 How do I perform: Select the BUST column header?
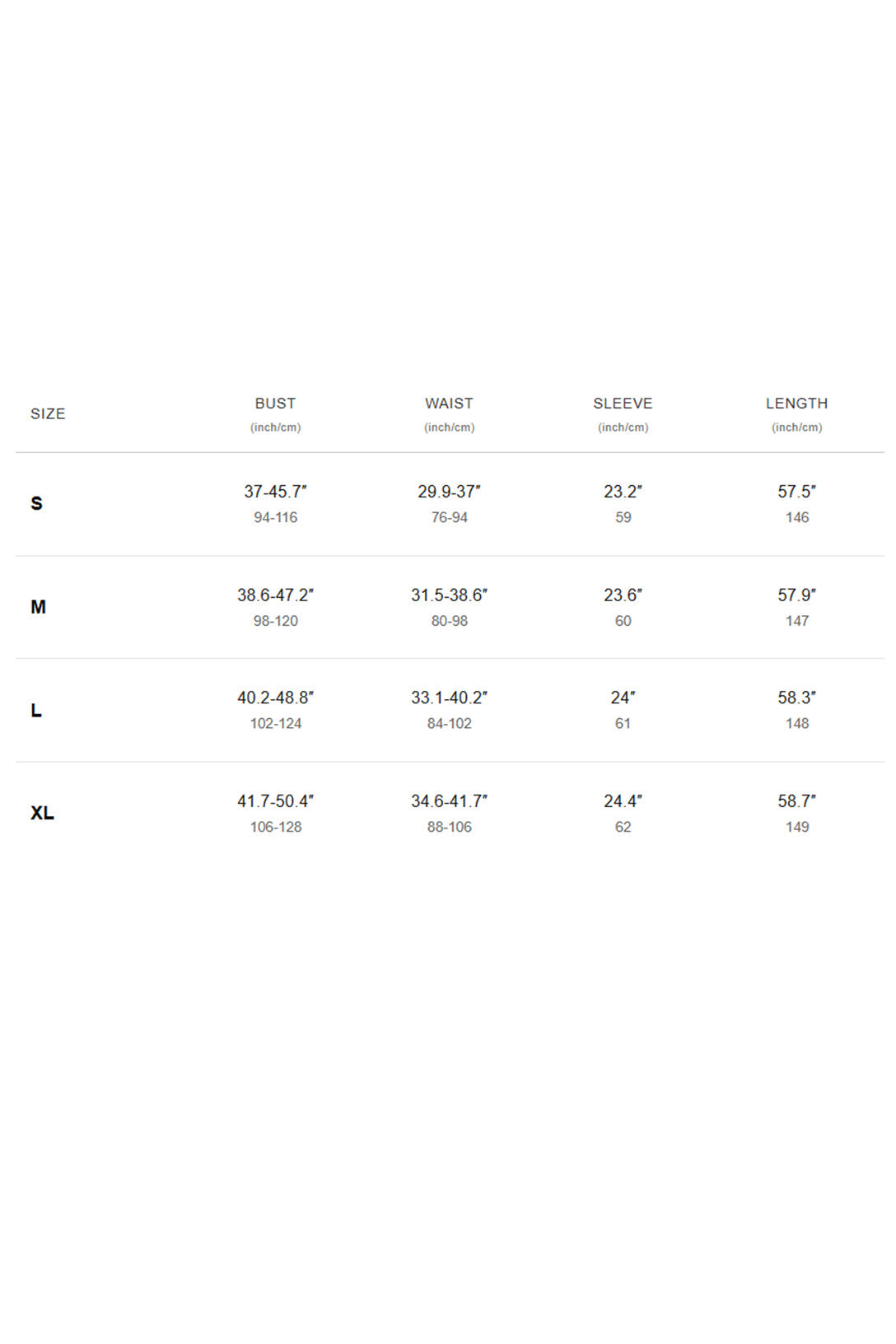pos(275,404)
